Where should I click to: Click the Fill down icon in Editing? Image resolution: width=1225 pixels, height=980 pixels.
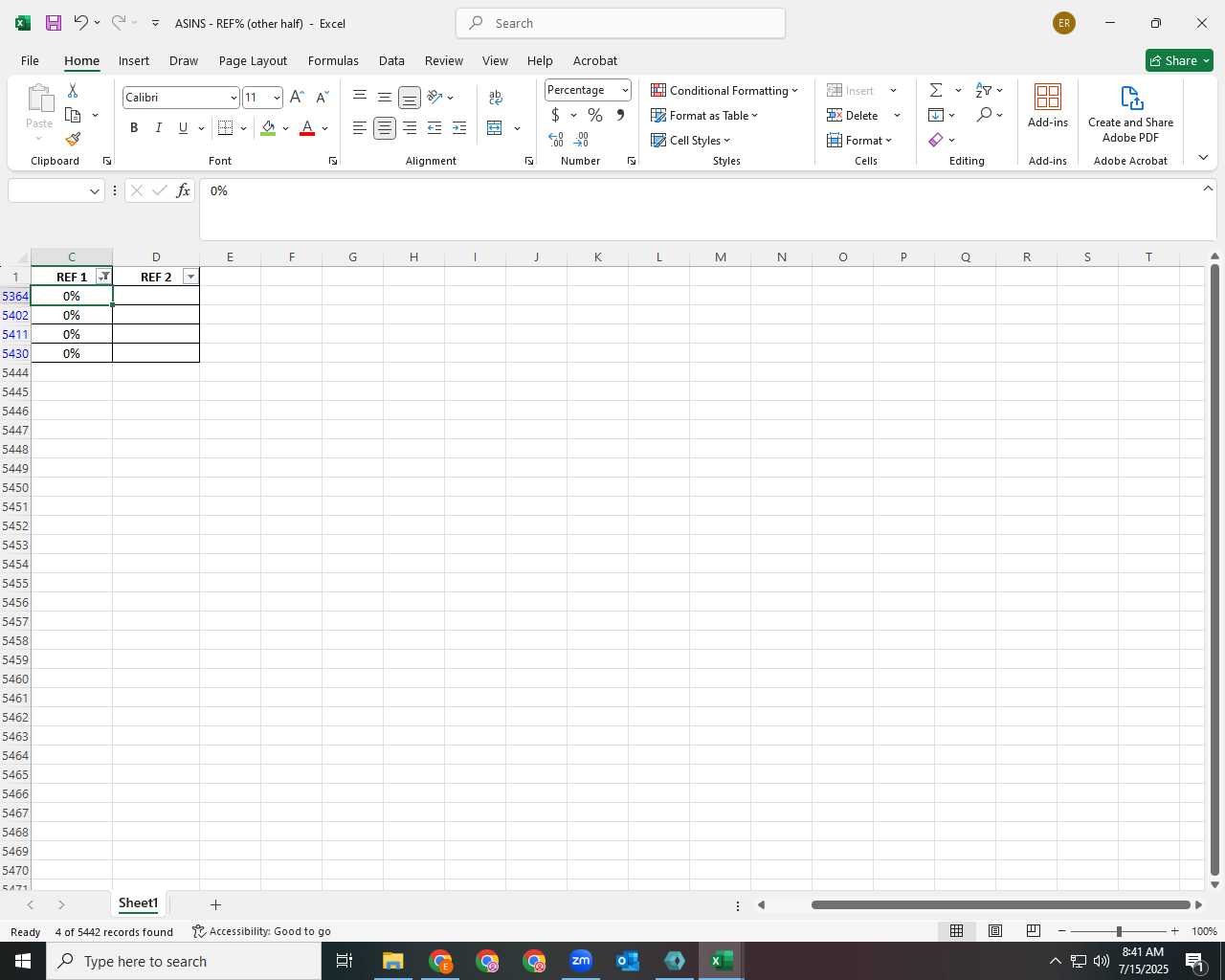936,115
